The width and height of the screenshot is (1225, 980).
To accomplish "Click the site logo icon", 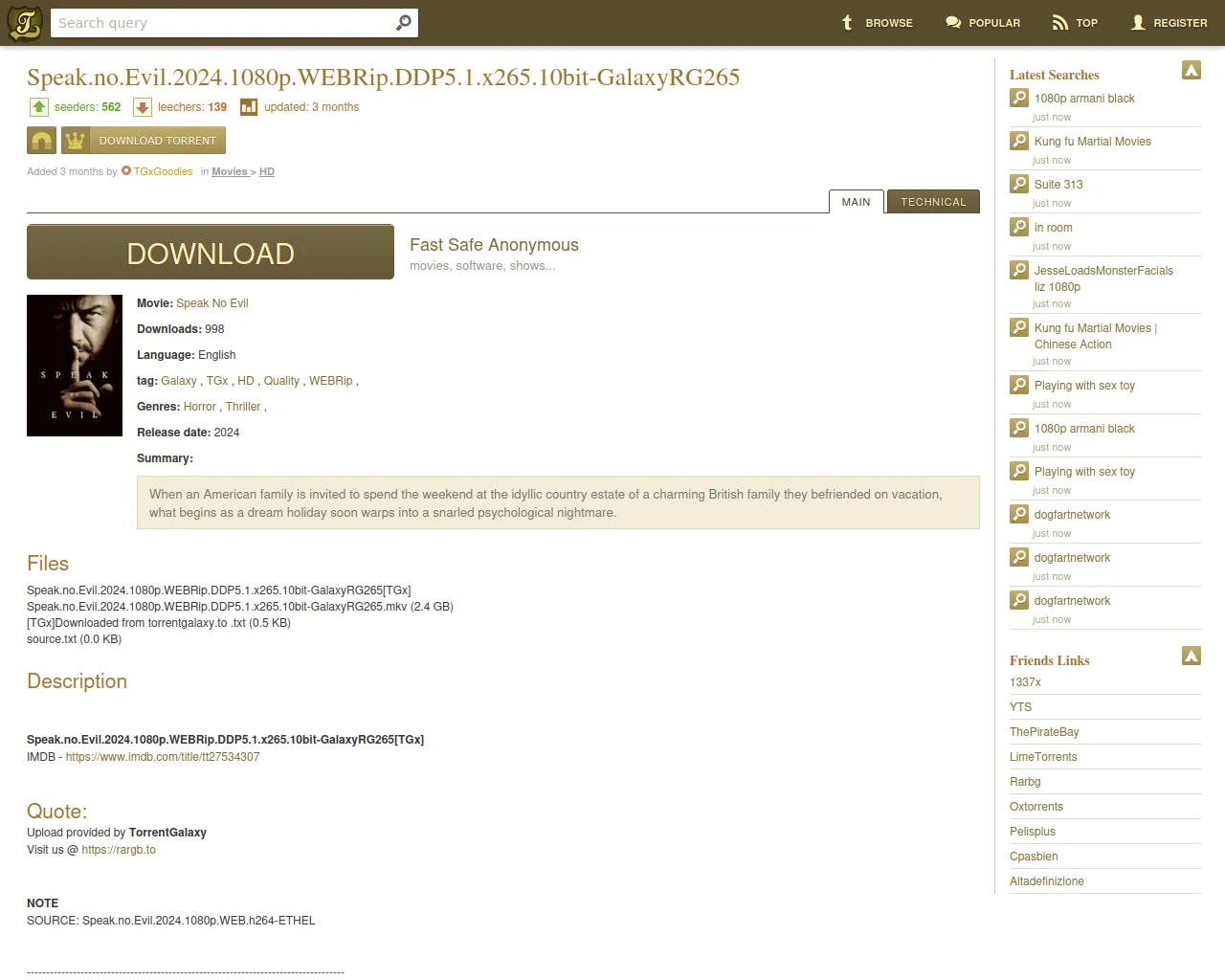I will point(25,23).
